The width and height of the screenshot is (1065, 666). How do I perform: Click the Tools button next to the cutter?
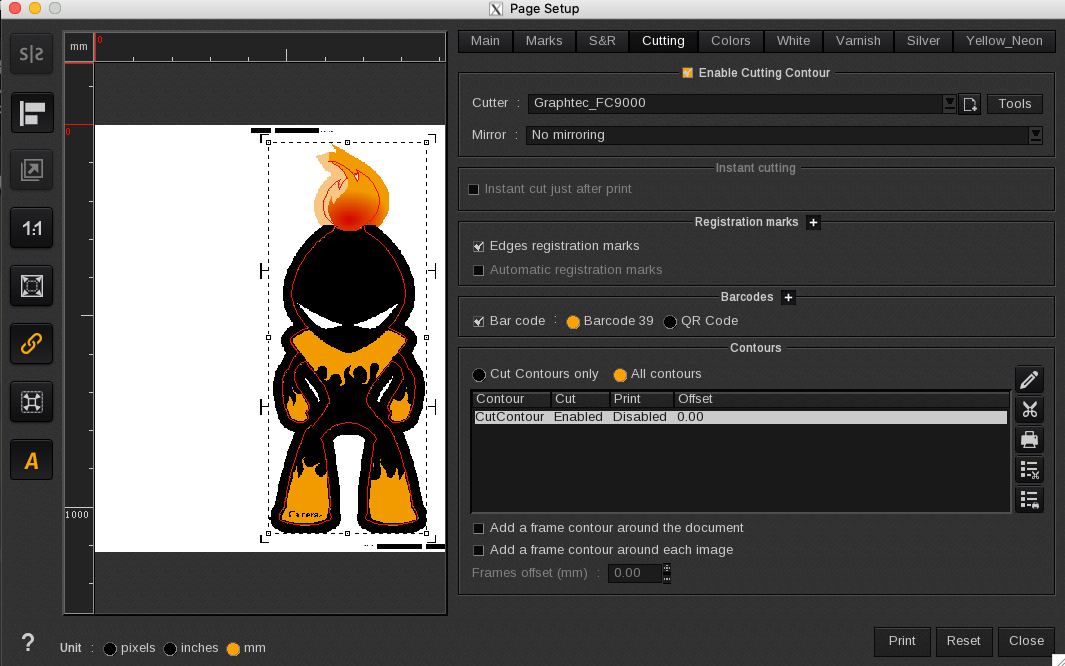point(1014,103)
